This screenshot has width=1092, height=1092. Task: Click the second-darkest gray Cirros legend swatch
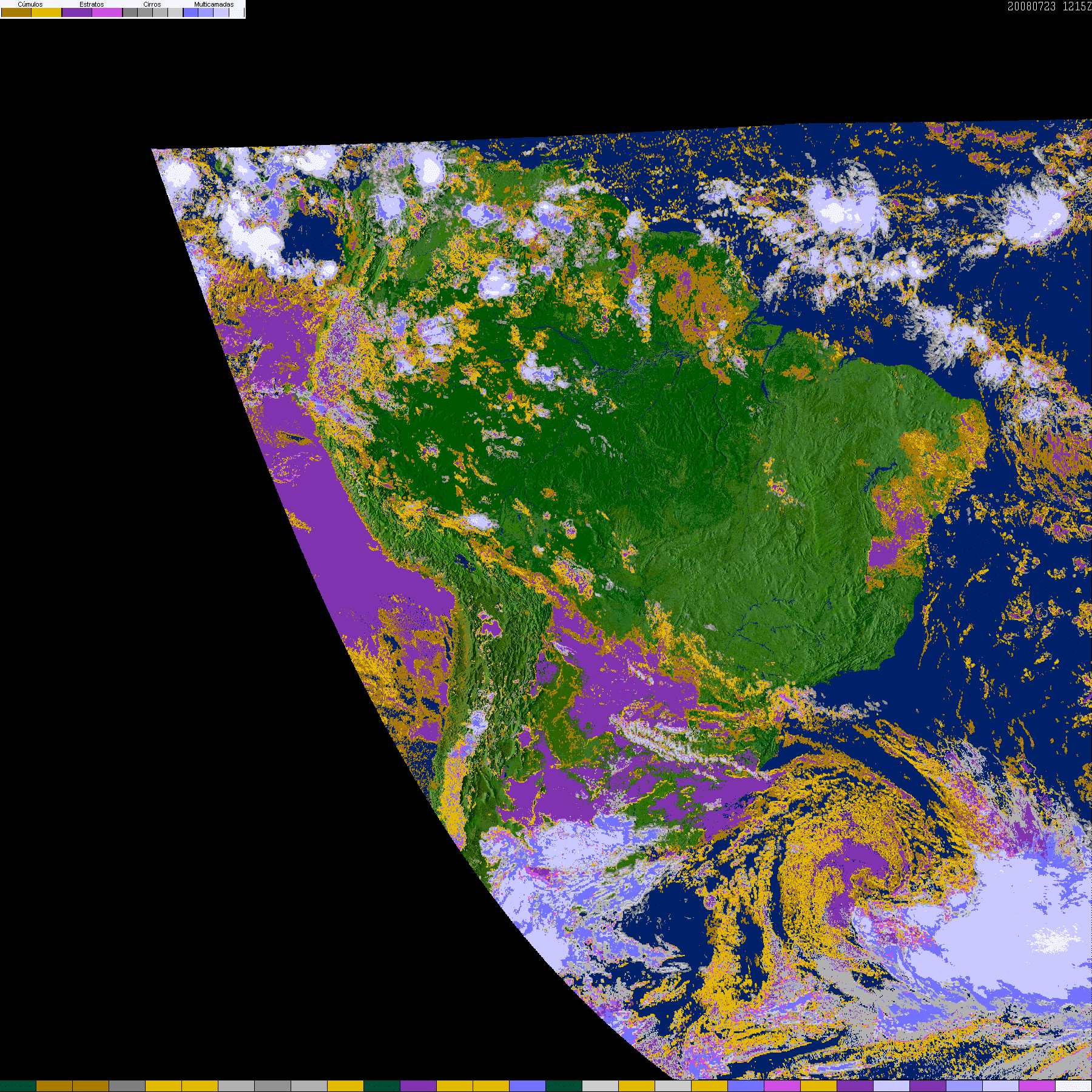click(145, 12)
